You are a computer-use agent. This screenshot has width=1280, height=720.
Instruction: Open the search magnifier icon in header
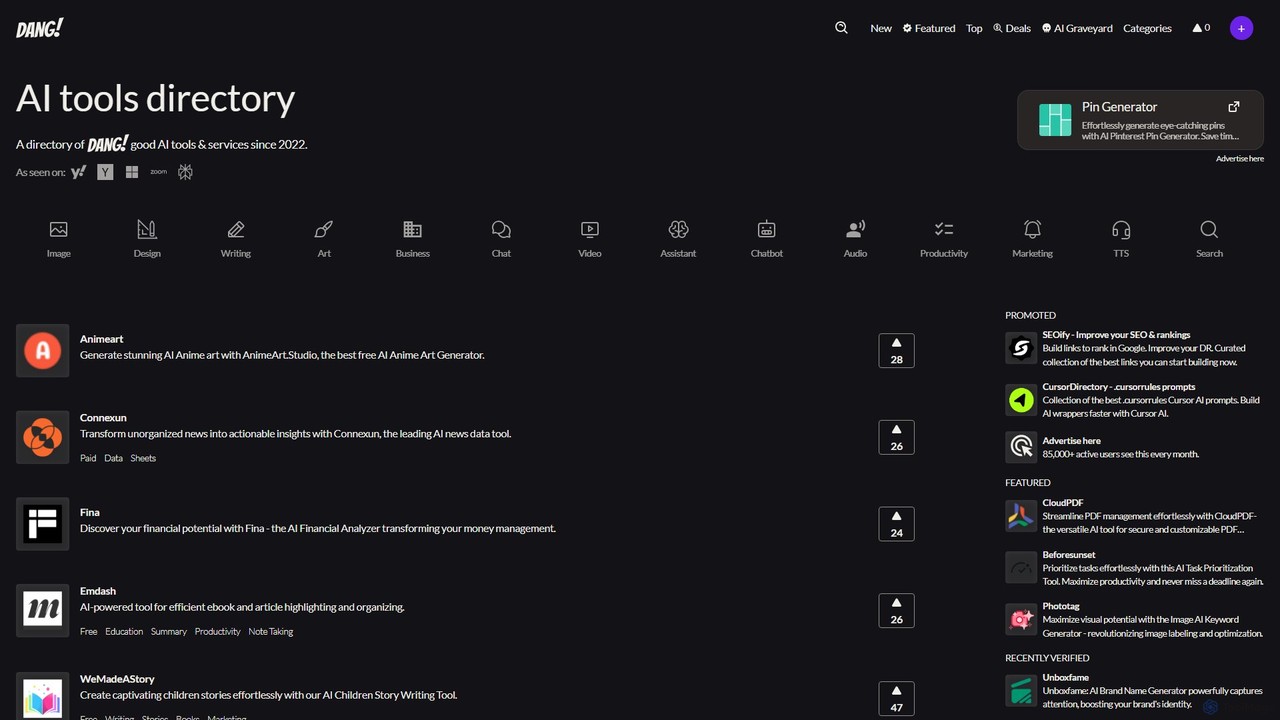point(841,28)
